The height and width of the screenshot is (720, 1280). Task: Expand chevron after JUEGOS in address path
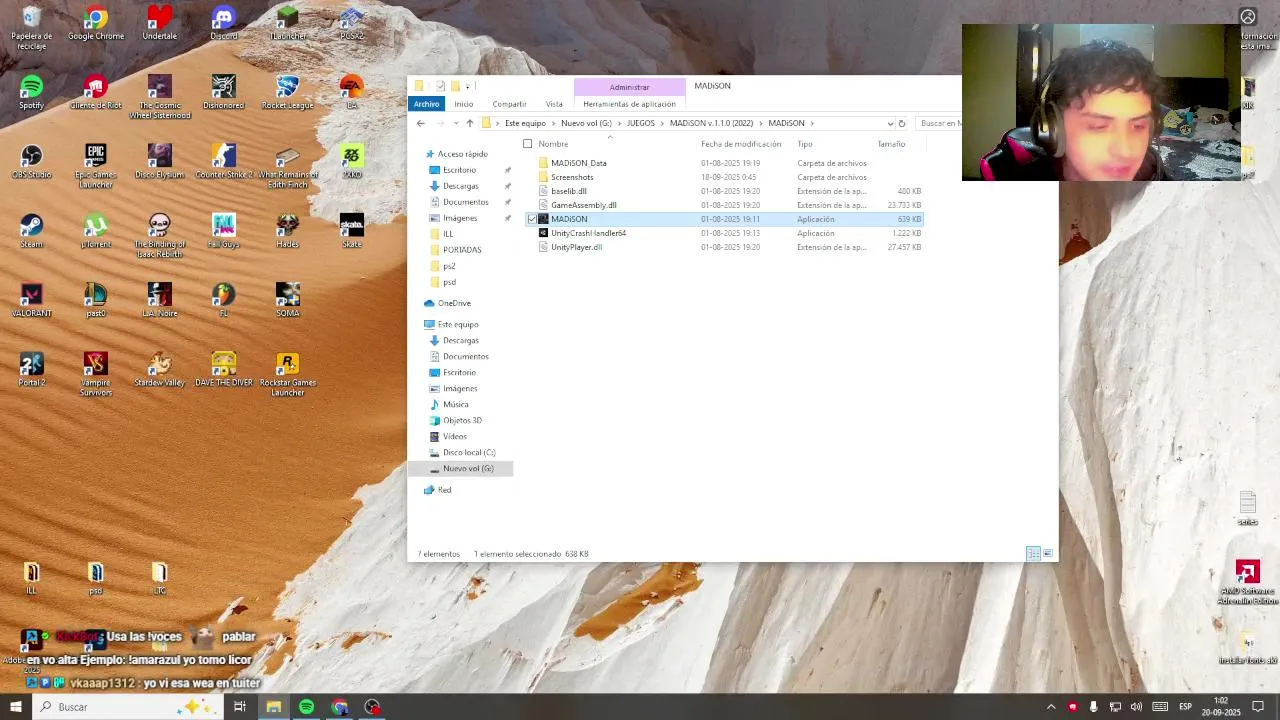click(662, 123)
